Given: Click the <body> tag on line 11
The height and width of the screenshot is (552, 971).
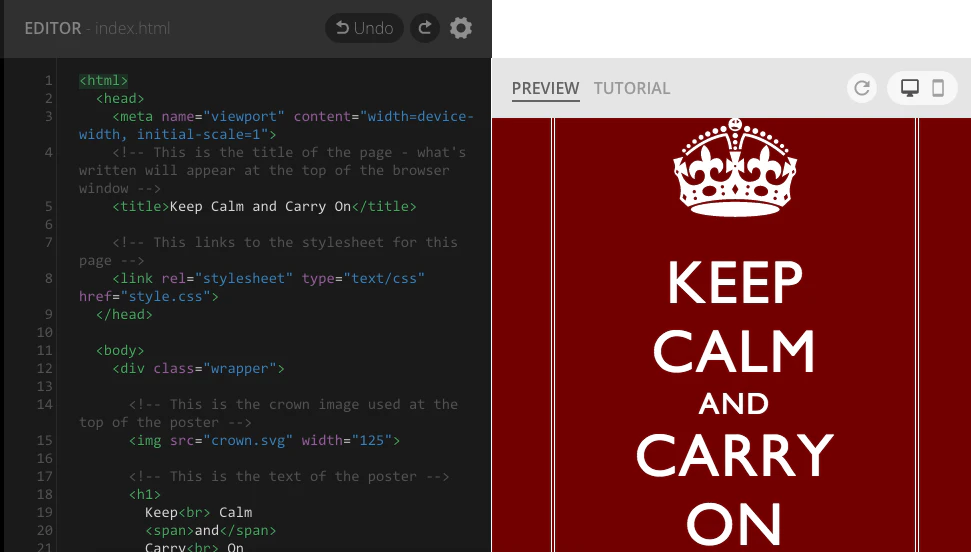Looking at the screenshot, I should 120,351.
